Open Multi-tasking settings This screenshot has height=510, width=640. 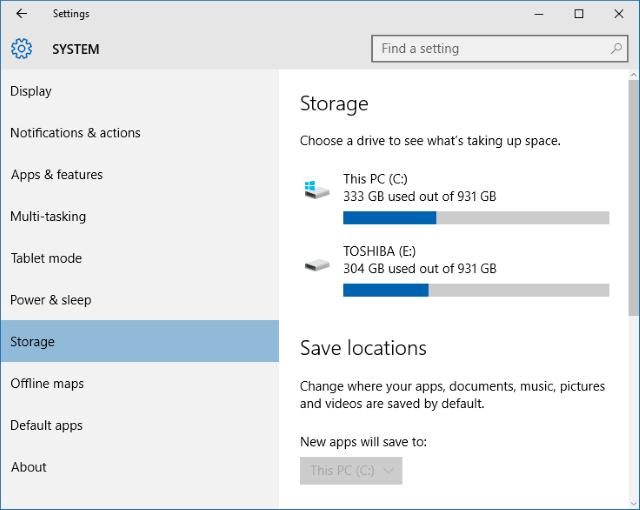coord(48,217)
